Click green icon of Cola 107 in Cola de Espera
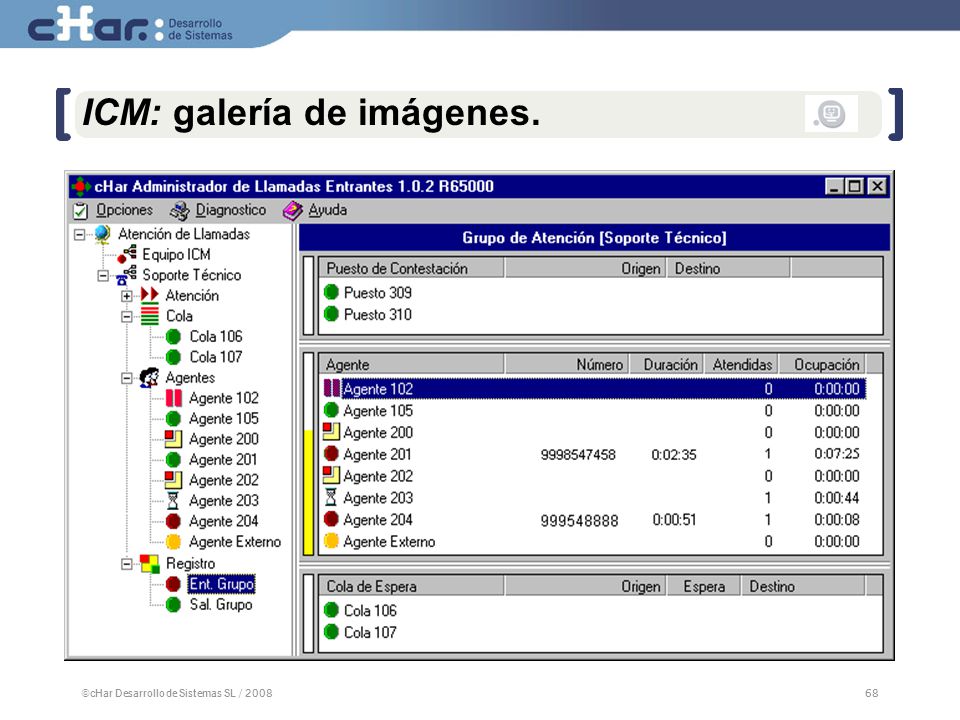 331,631
